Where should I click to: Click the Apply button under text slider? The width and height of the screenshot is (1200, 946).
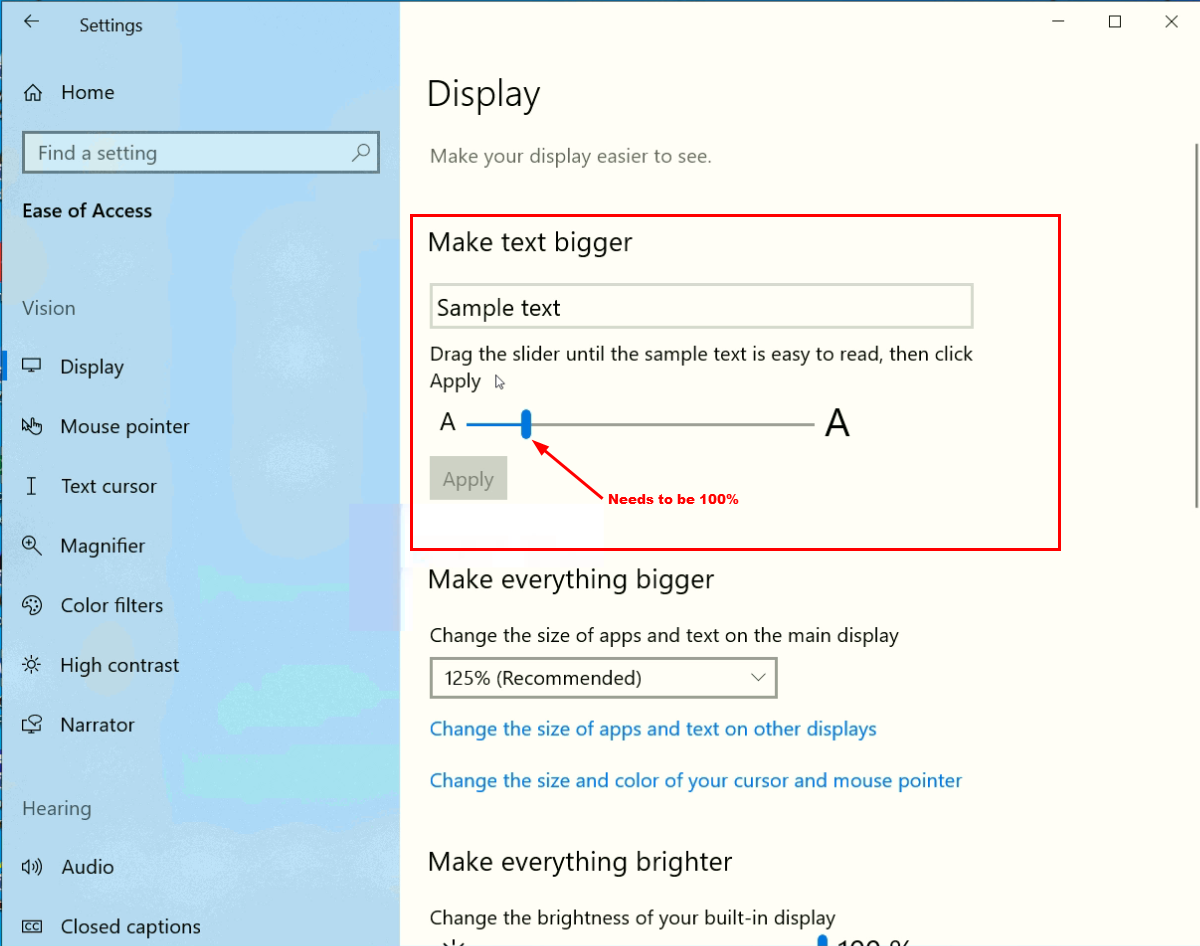pyautogui.click(x=468, y=479)
